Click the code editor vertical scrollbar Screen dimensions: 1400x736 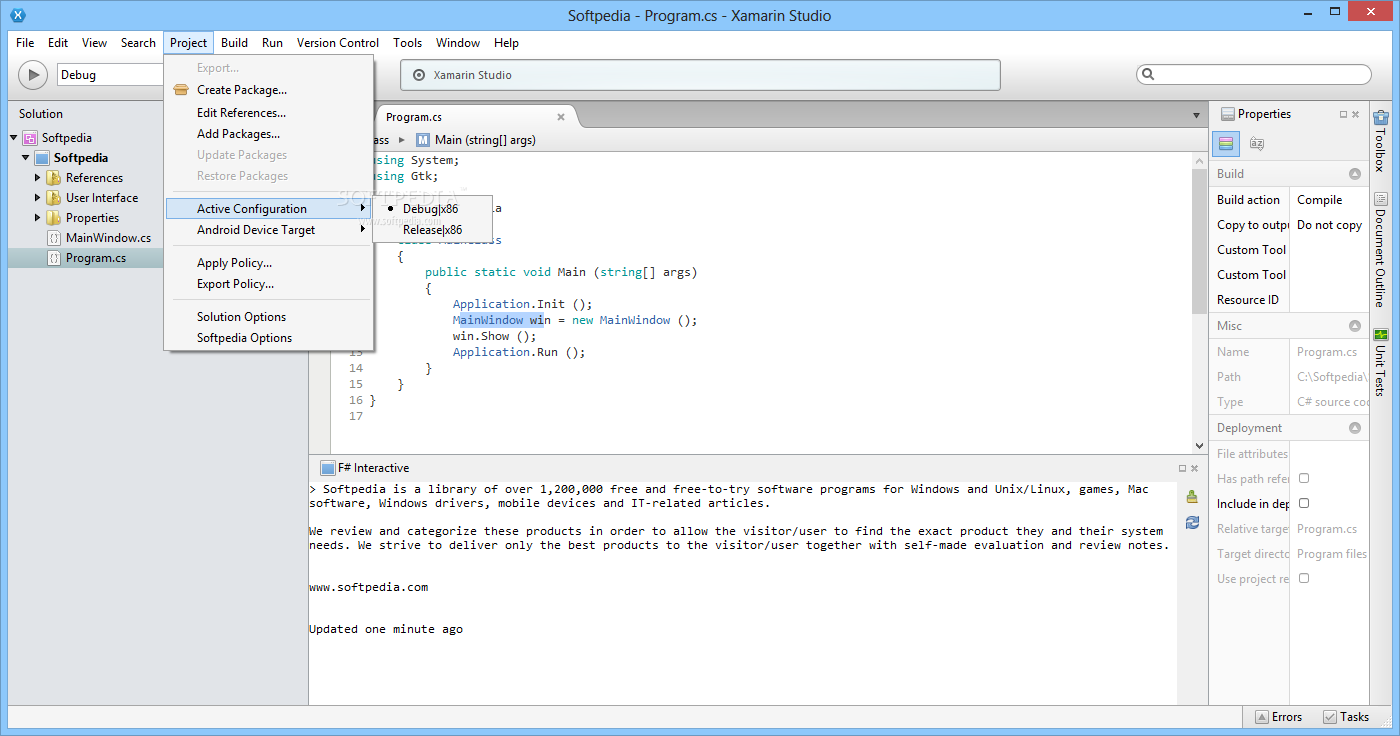[1200, 240]
